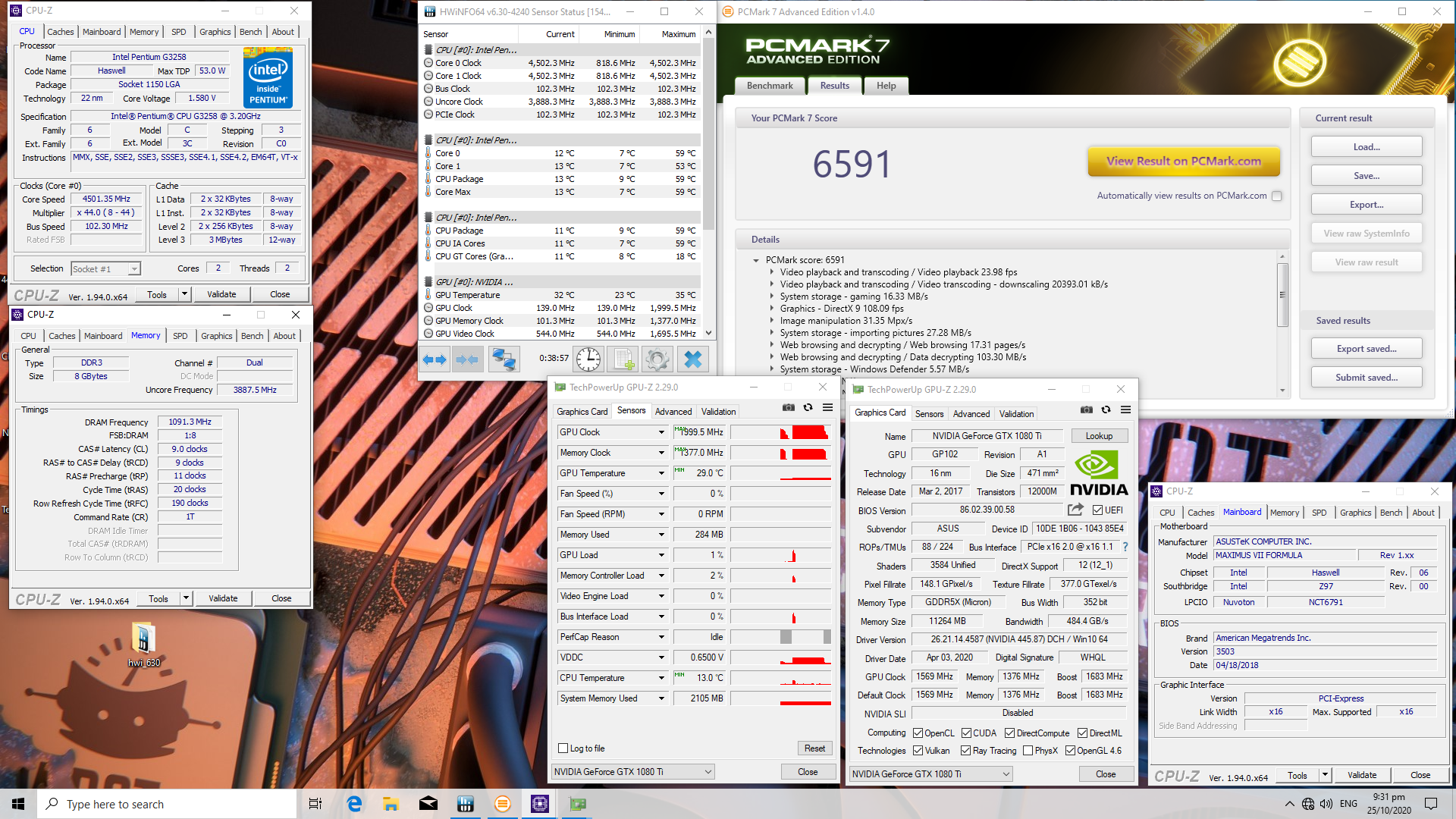Image resolution: width=1456 pixels, height=819 pixels.
Task: Open GPU Temperature sensor dropdown
Action: click(x=661, y=473)
